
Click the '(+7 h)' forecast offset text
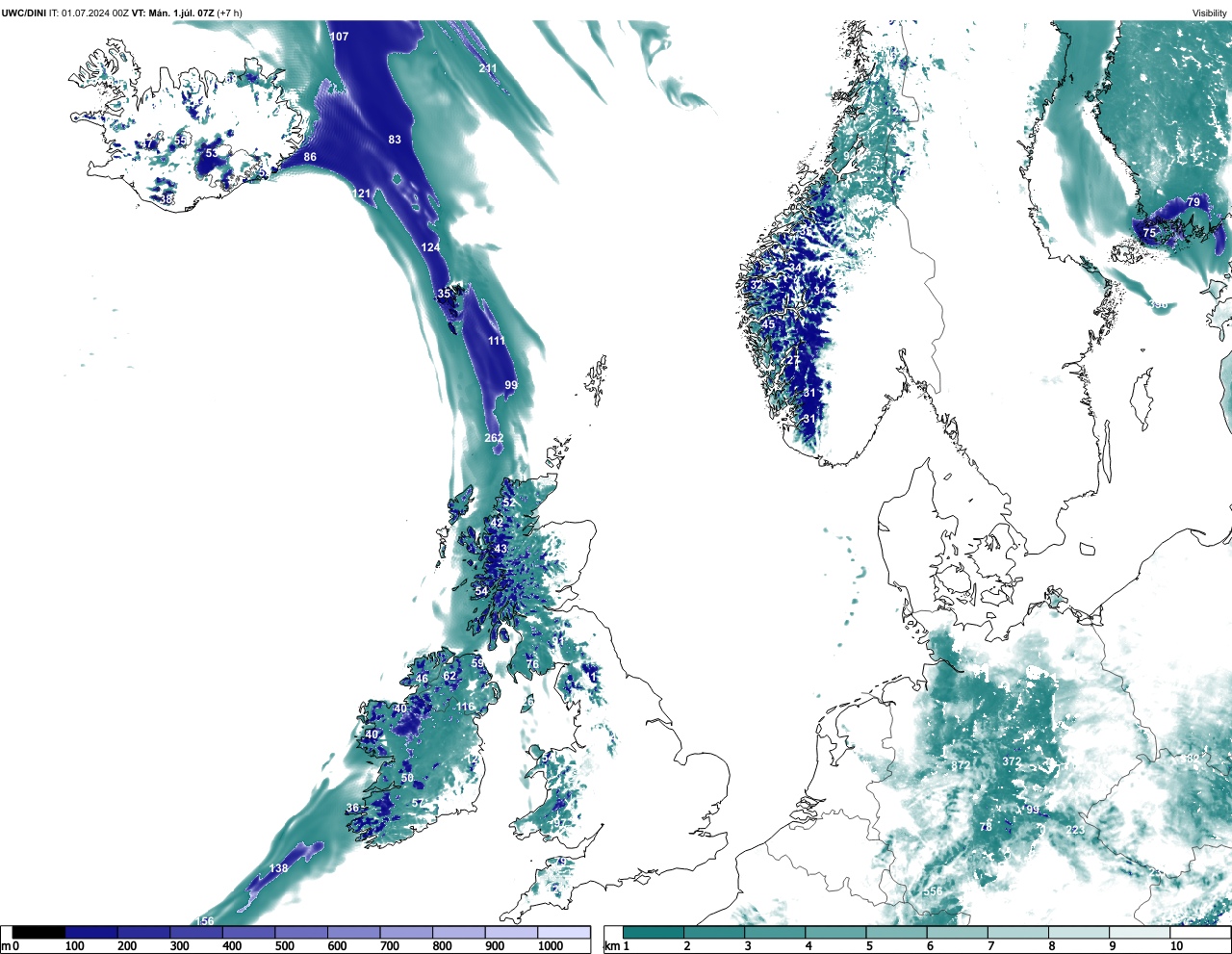pos(230,13)
